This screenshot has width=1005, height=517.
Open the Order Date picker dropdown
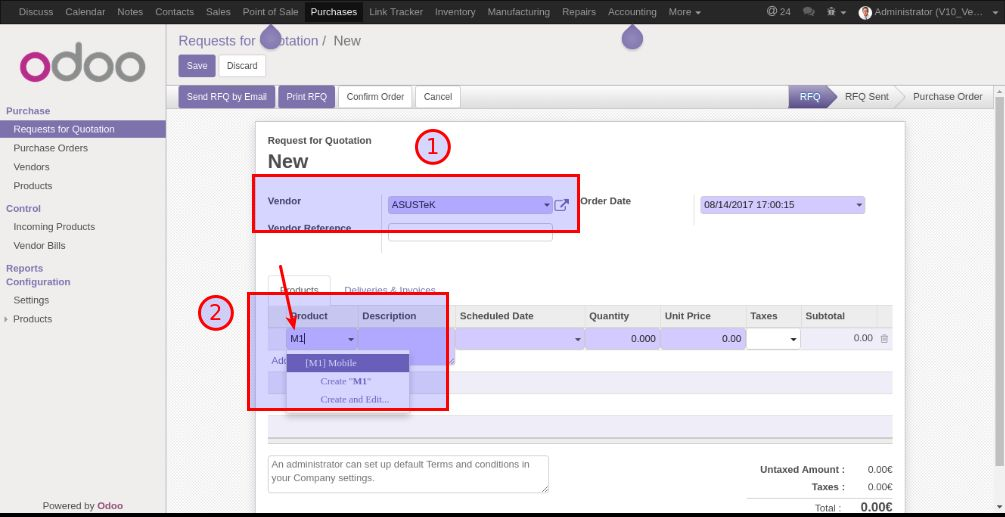pyautogui.click(x=859, y=205)
